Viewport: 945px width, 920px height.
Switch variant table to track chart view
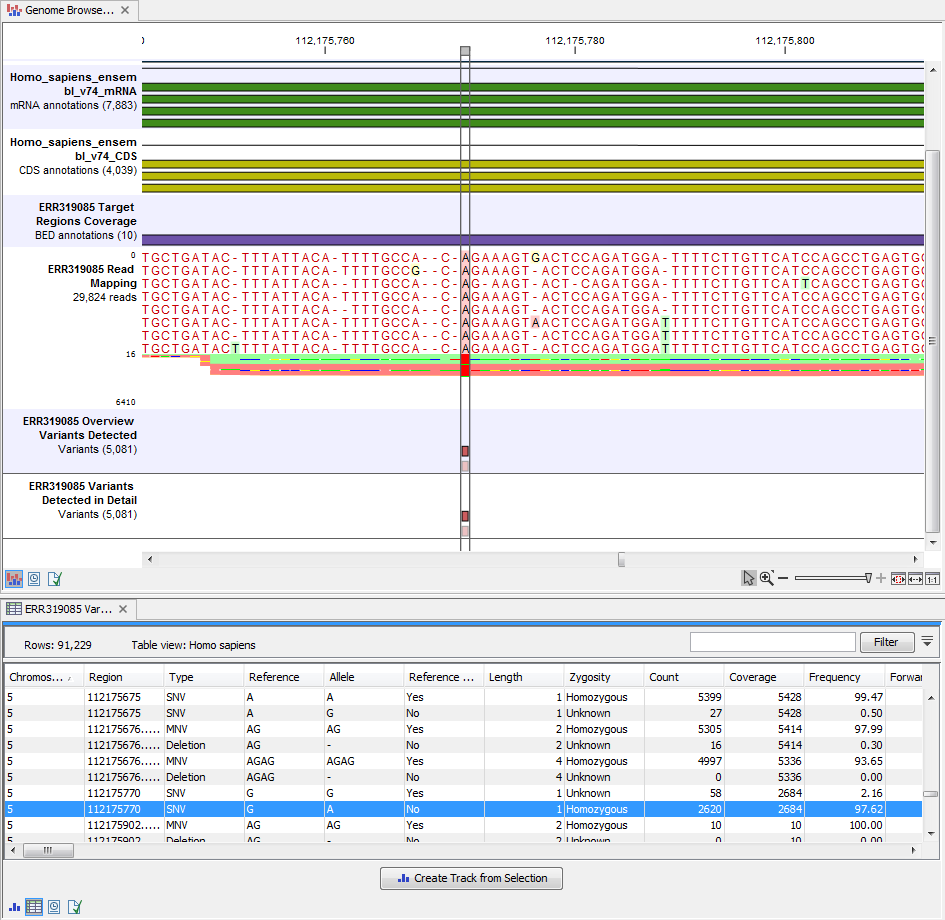coord(14,907)
